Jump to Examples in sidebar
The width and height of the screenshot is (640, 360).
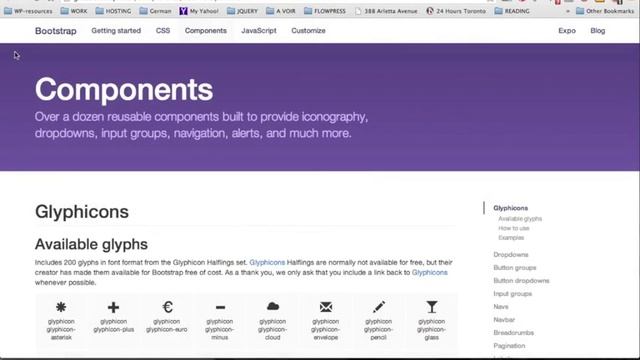point(511,238)
